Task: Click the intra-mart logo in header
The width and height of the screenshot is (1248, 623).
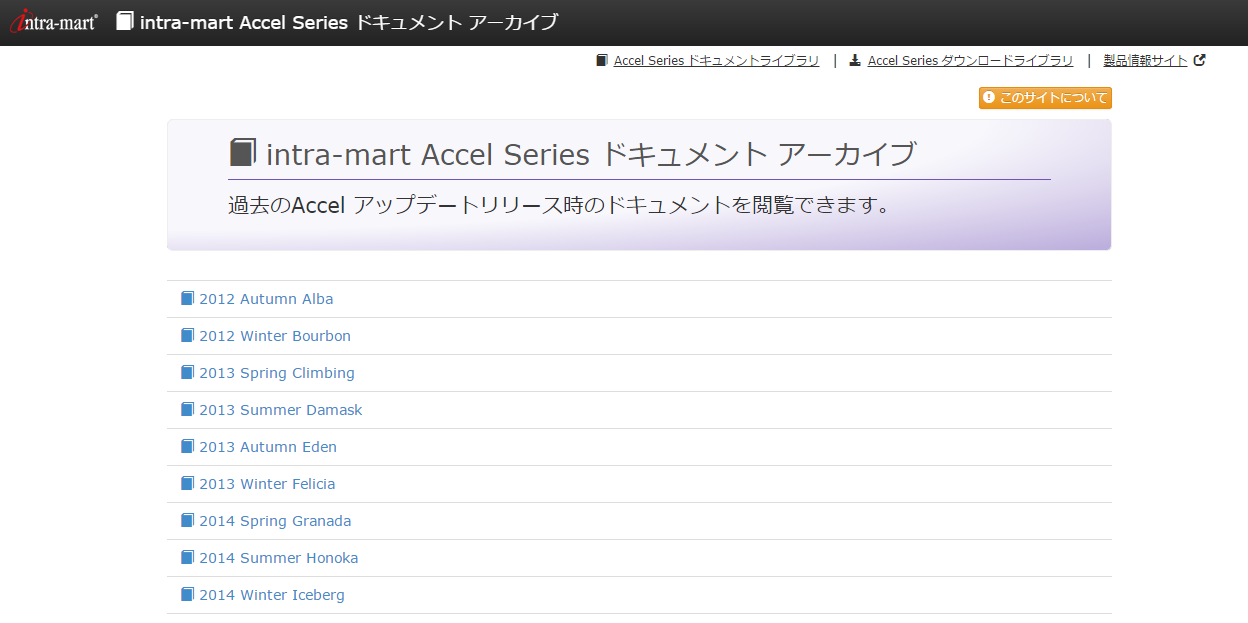Action: coord(54,20)
